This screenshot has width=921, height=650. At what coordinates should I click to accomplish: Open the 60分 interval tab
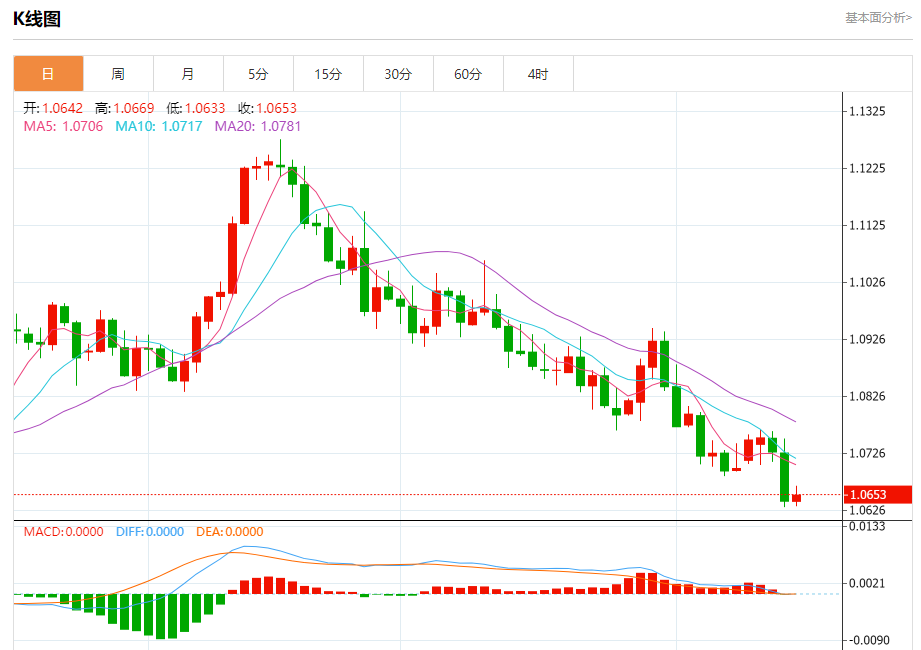(468, 74)
